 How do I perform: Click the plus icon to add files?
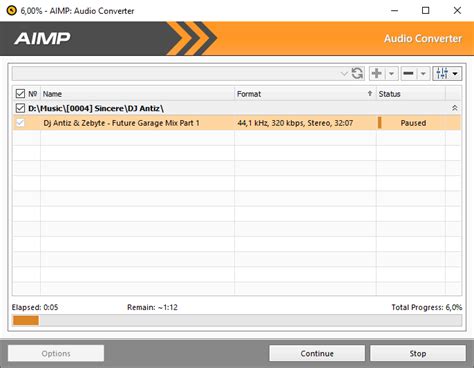[x=377, y=73]
